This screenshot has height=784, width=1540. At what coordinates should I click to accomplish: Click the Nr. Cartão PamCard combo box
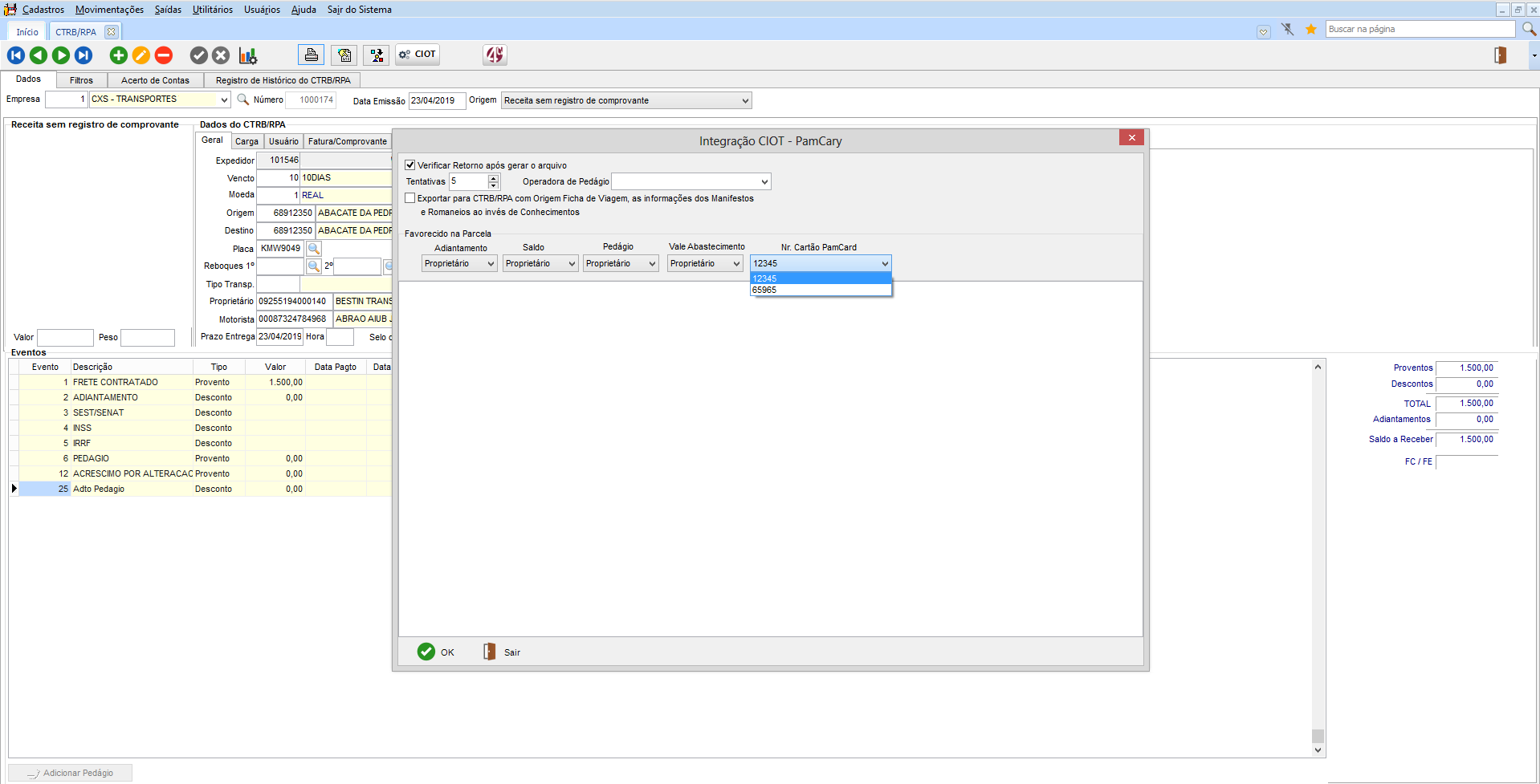(821, 264)
